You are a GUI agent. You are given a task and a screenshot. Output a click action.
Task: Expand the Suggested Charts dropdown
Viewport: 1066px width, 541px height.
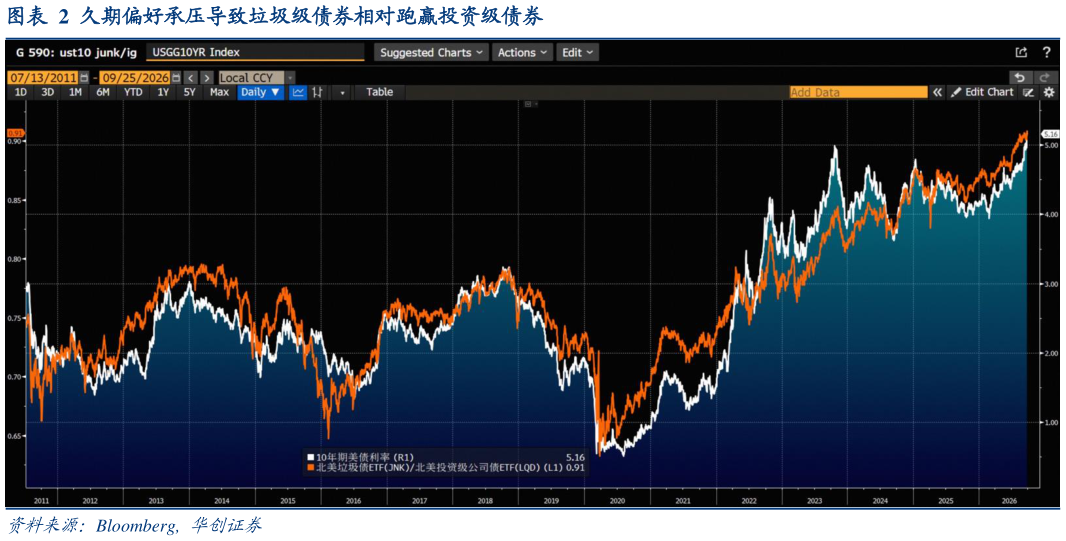click(x=432, y=52)
